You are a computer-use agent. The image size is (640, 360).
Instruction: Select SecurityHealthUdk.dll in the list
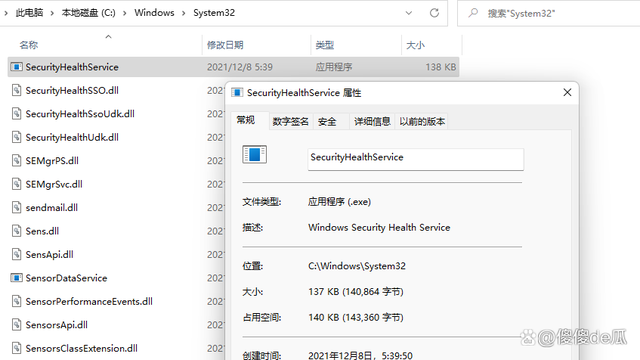(72, 137)
